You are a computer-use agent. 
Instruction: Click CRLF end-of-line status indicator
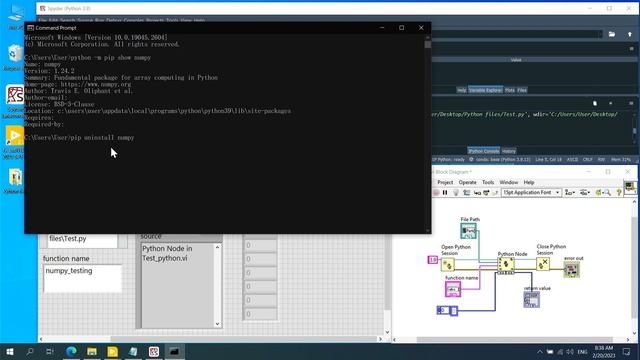tap(587, 160)
